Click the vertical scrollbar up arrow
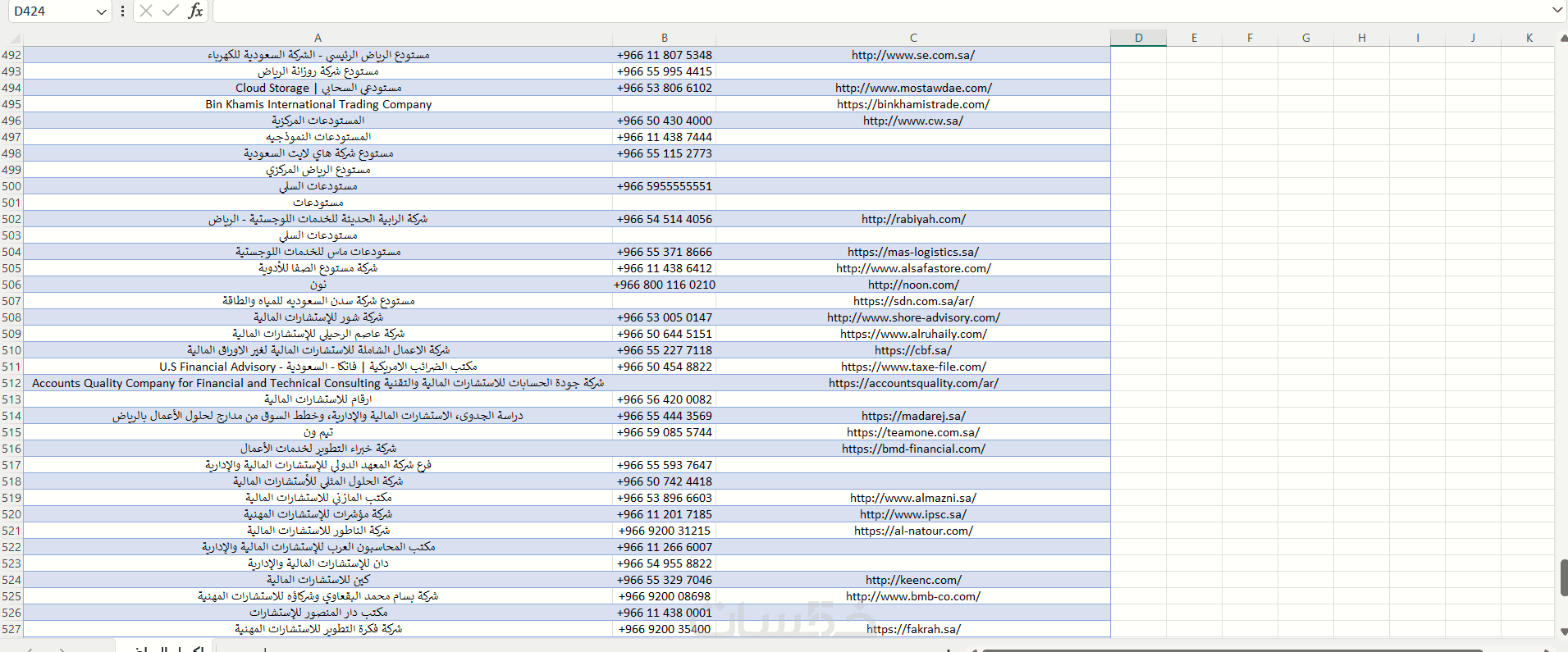The image size is (1568, 652). (x=1562, y=39)
